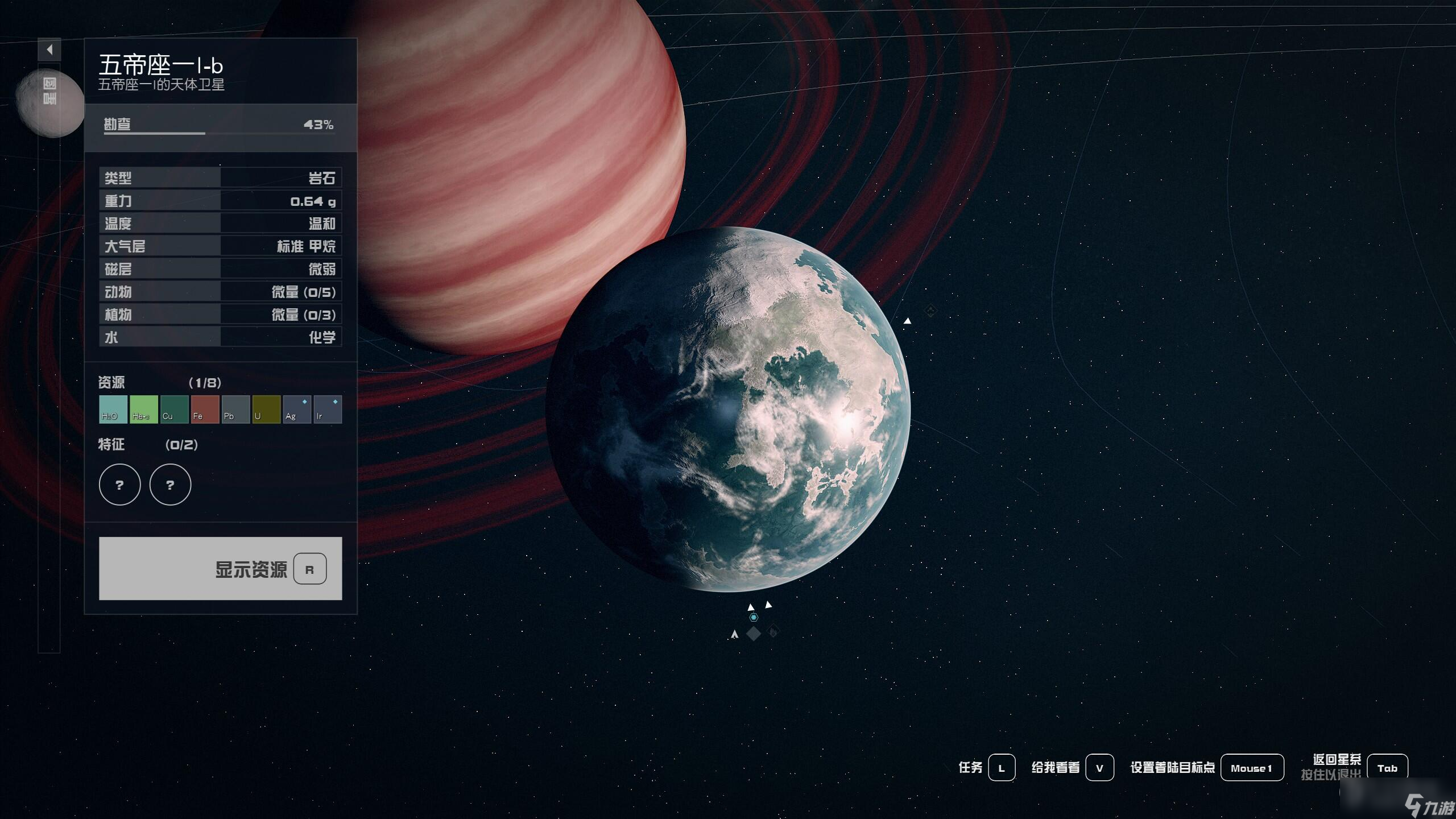Click the 植物 微量 (0/3) flora row
The height and width of the screenshot is (819, 1456).
click(221, 315)
